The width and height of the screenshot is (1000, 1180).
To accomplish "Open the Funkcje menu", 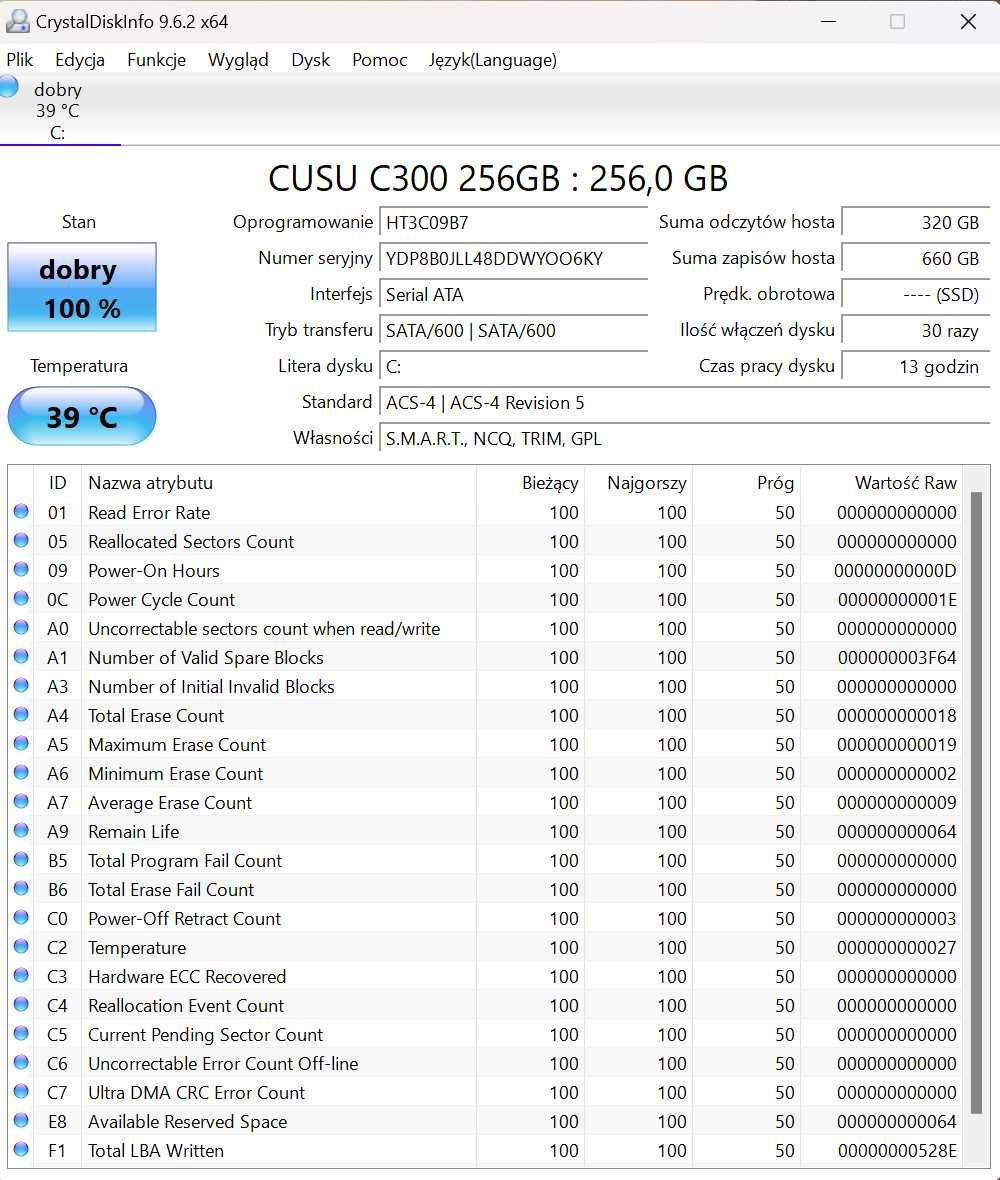I will (157, 60).
